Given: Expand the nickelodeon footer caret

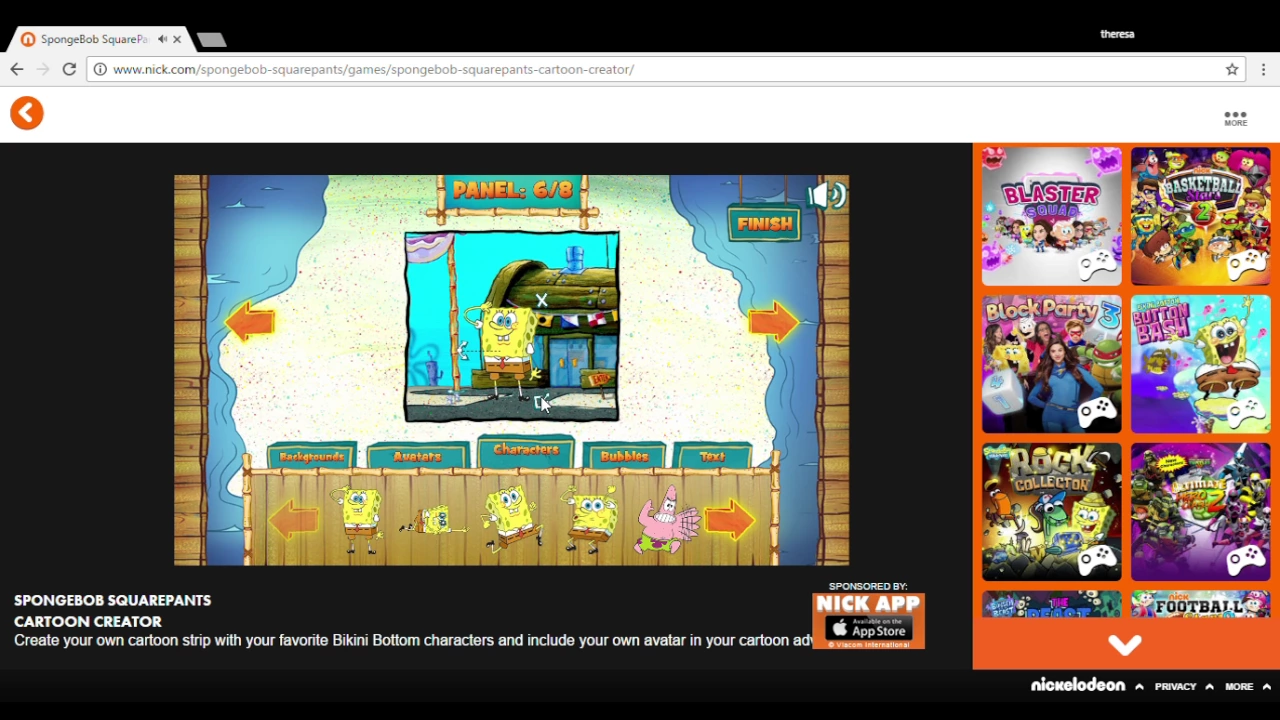Looking at the screenshot, I should point(1139,687).
